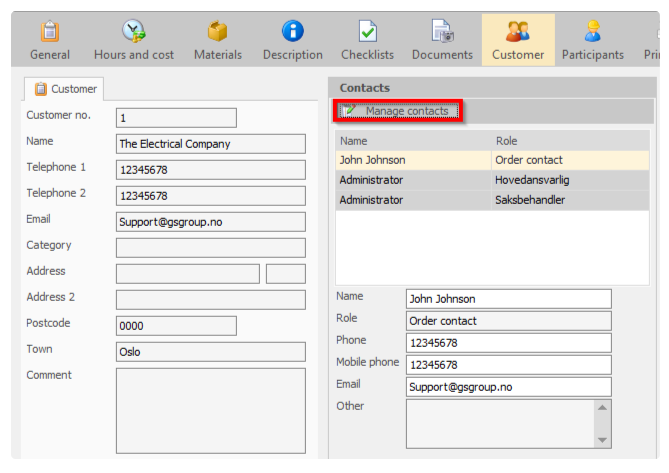669x473 pixels.
Task: Select the John Johnson contact row
Action: click(492, 160)
